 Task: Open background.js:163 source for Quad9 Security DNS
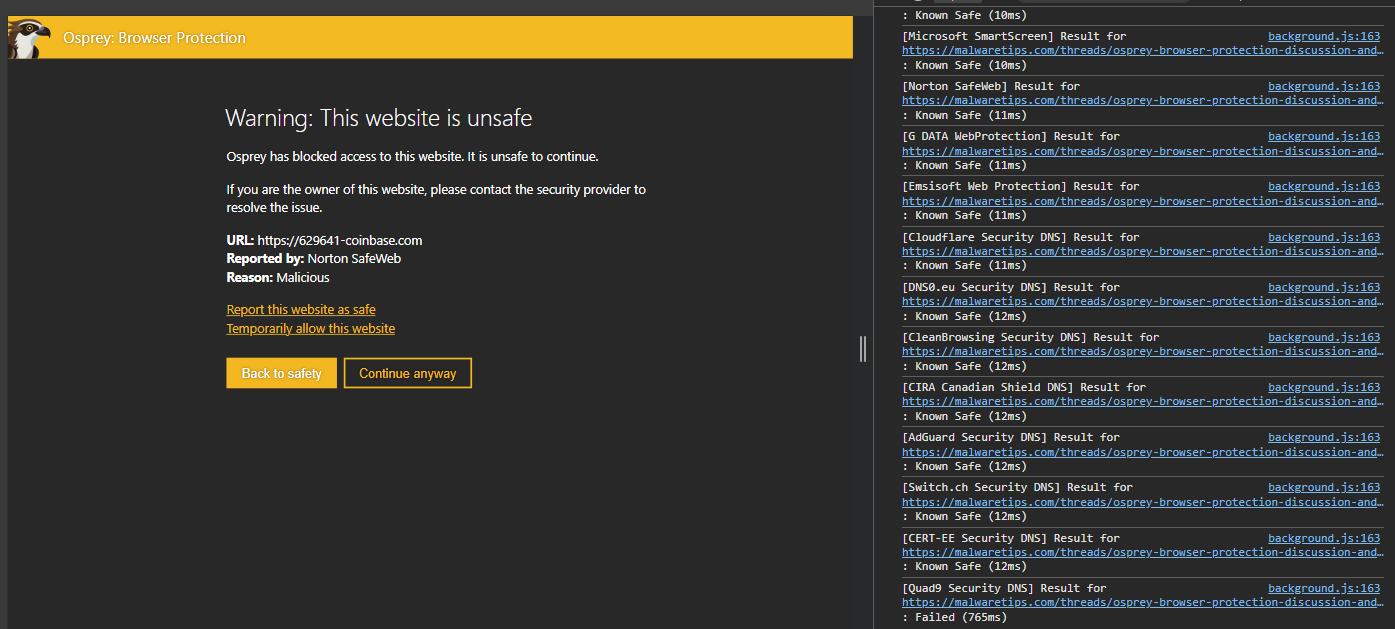(x=1324, y=588)
